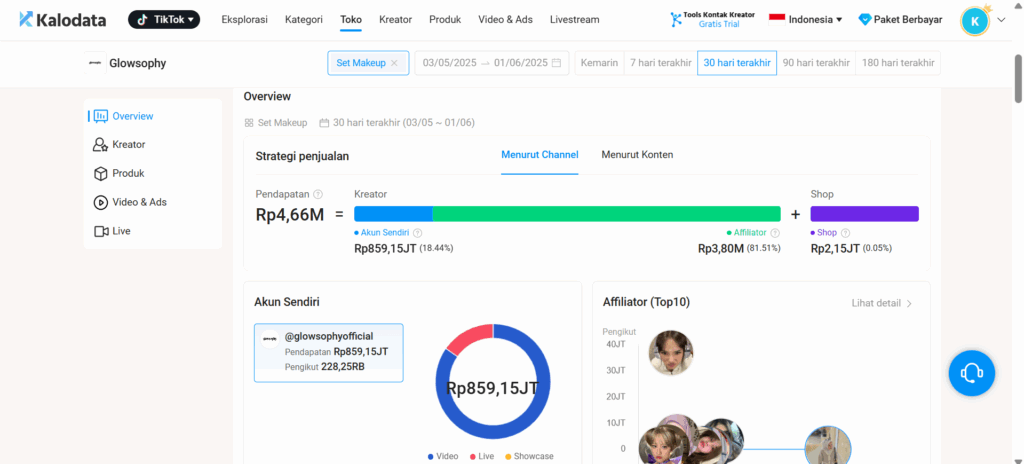
Task: Go to Video & Ads in top navigation
Action: coord(505,20)
